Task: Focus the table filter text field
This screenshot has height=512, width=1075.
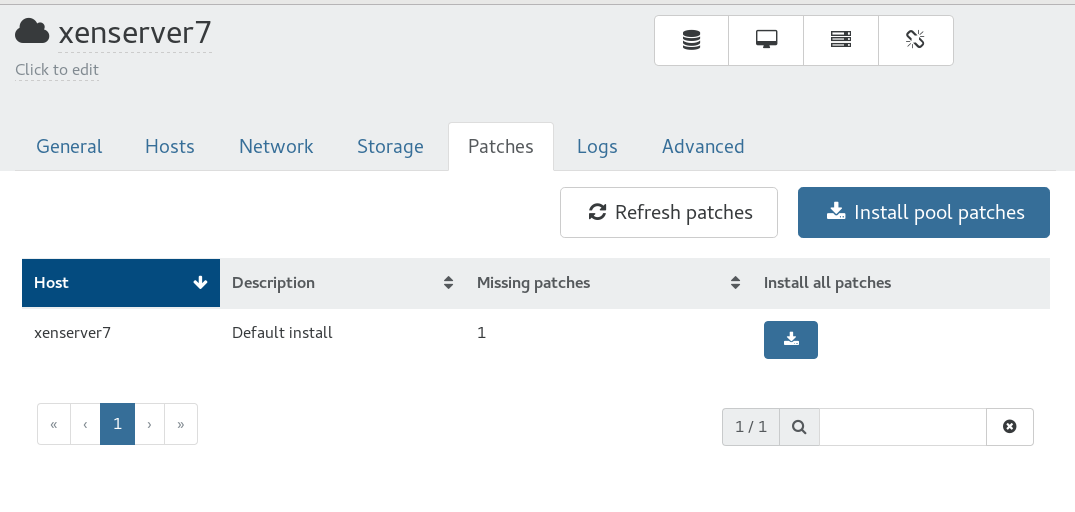Action: click(902, 426)
